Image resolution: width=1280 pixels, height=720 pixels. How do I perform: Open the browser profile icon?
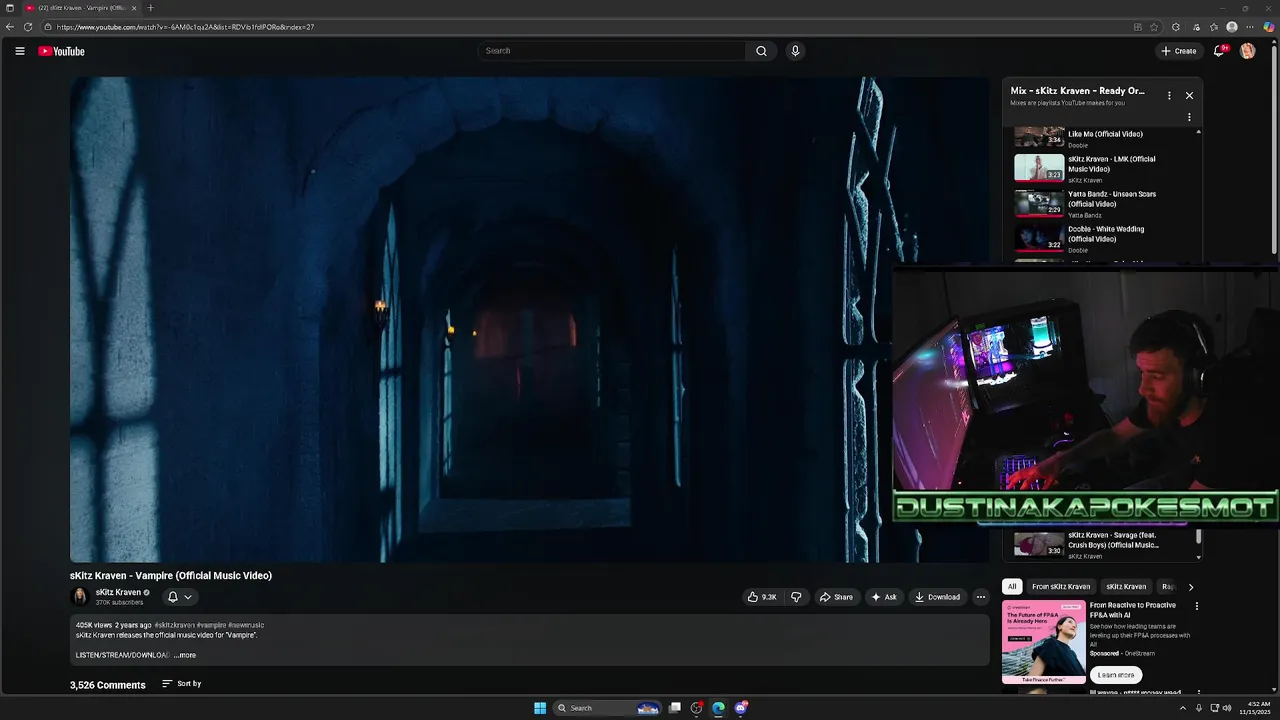click(x=1232, y=27)
